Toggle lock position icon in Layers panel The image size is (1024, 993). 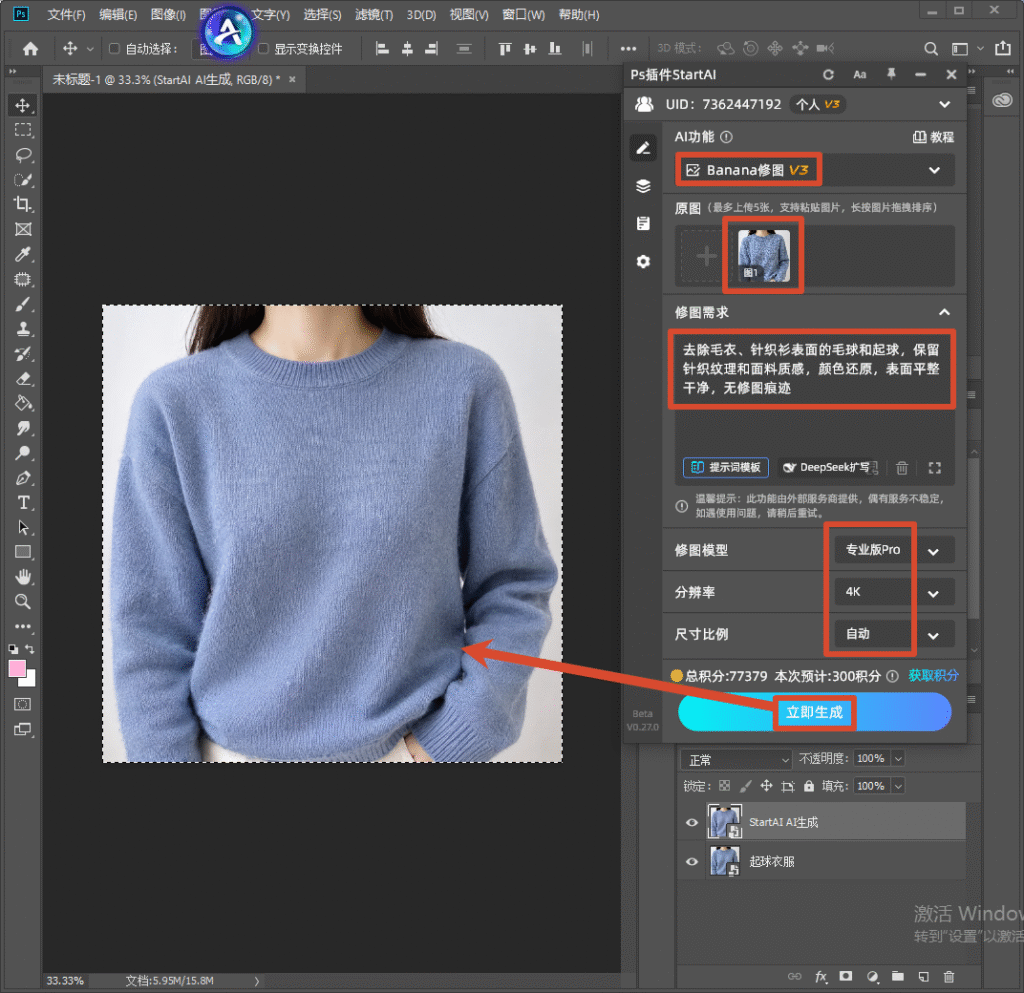[766, 786]
